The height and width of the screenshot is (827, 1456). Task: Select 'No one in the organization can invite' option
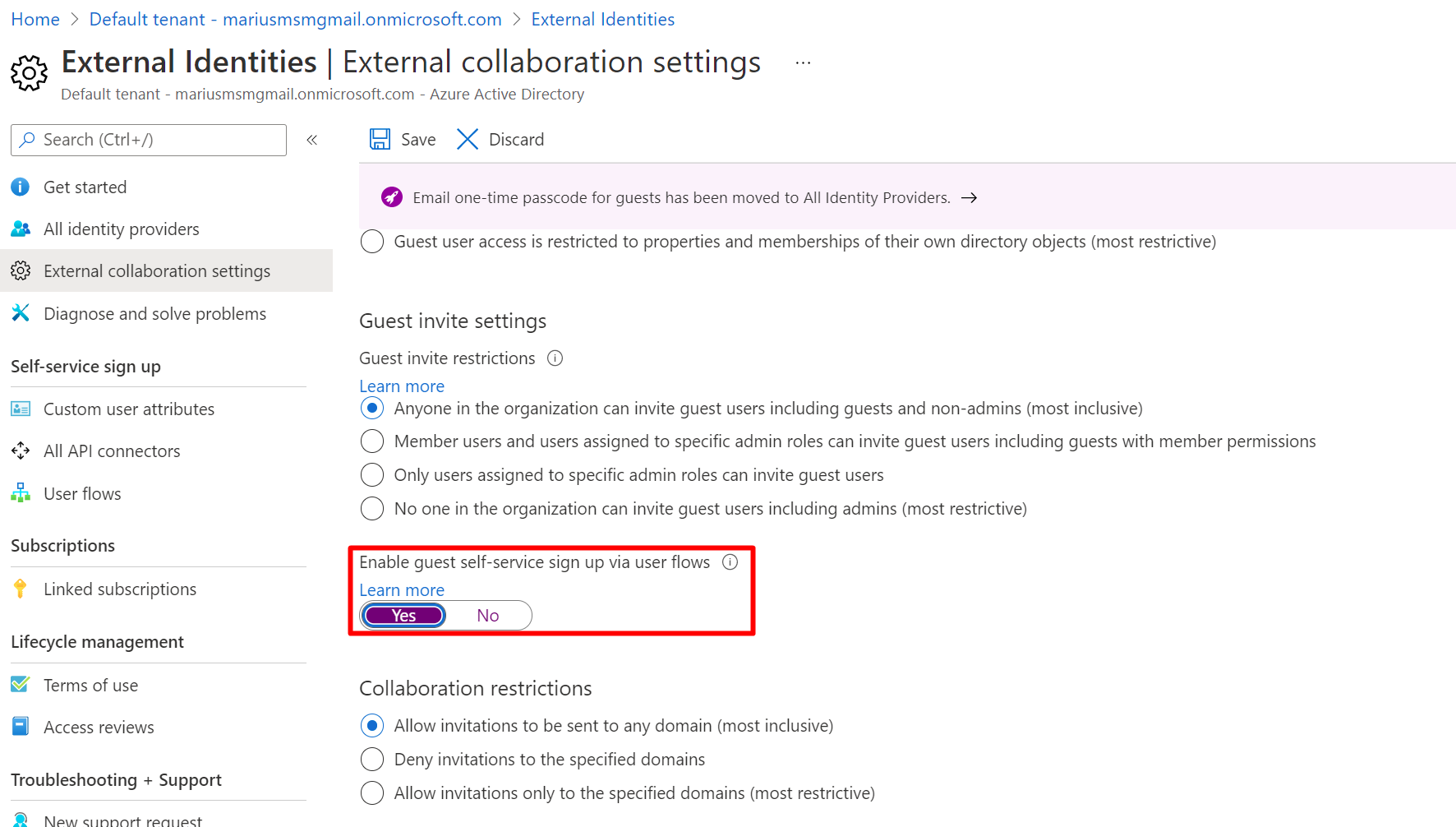(x=372, y=509)
